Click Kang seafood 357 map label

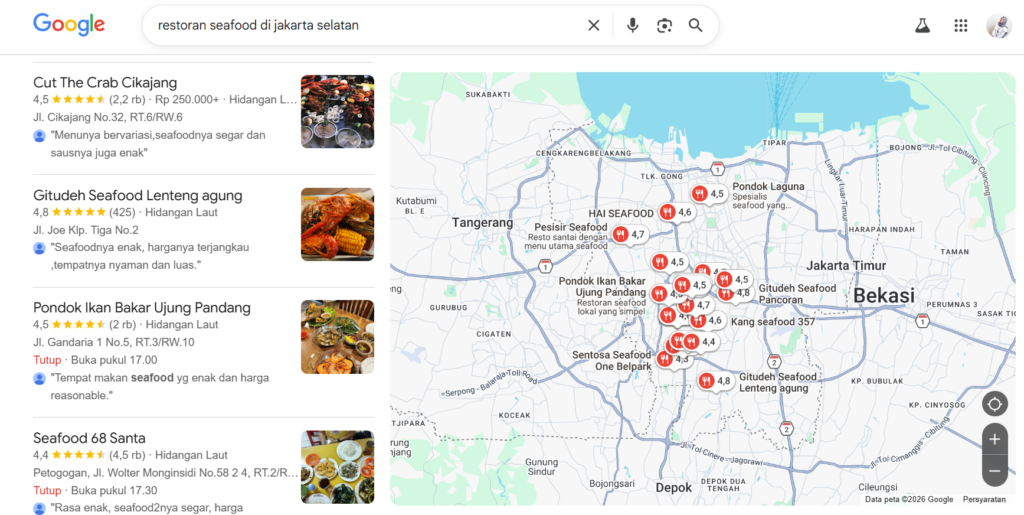773,322
